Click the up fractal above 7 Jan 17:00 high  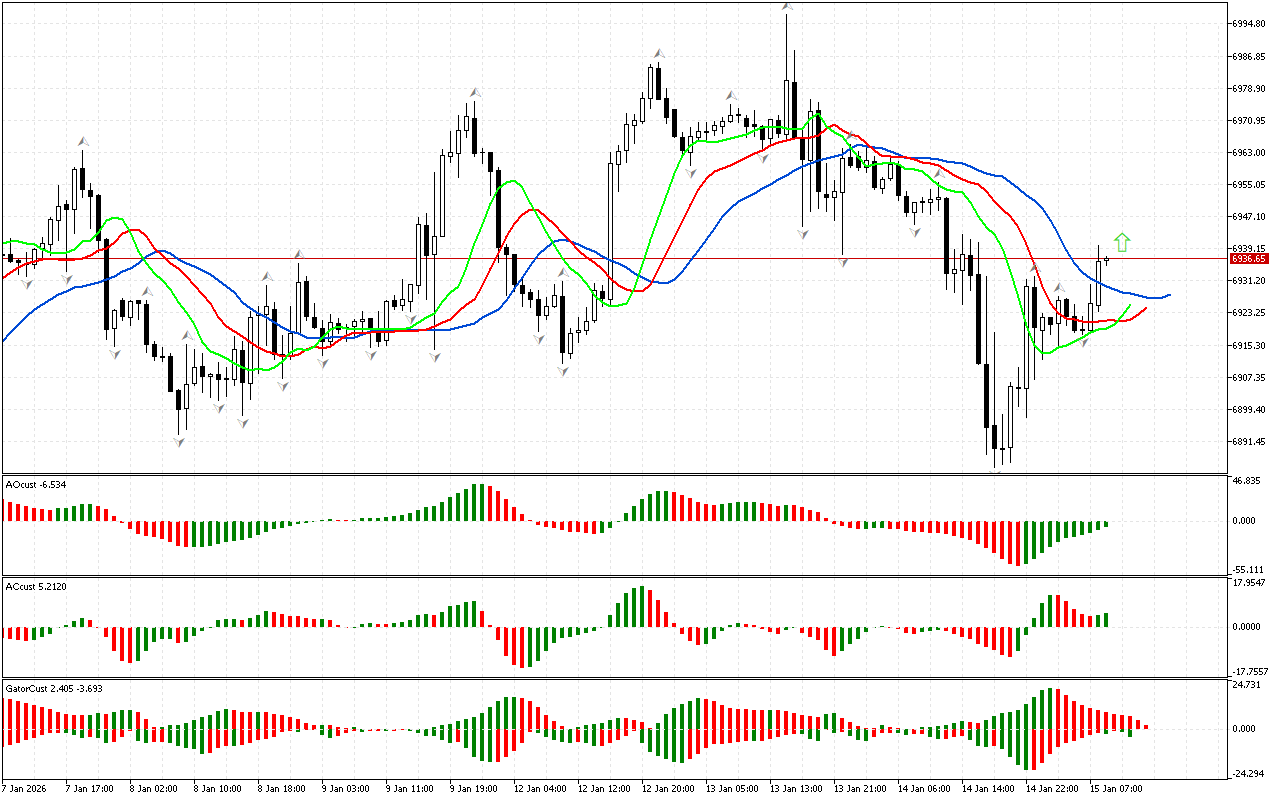83,142
